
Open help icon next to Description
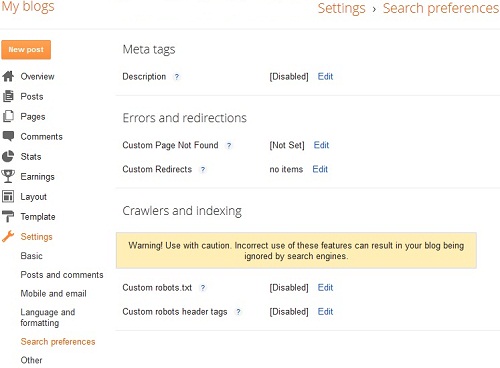click(177, 77)
